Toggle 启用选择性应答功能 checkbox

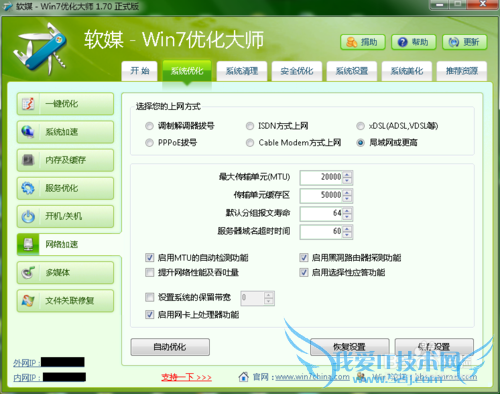pos(304,272)
